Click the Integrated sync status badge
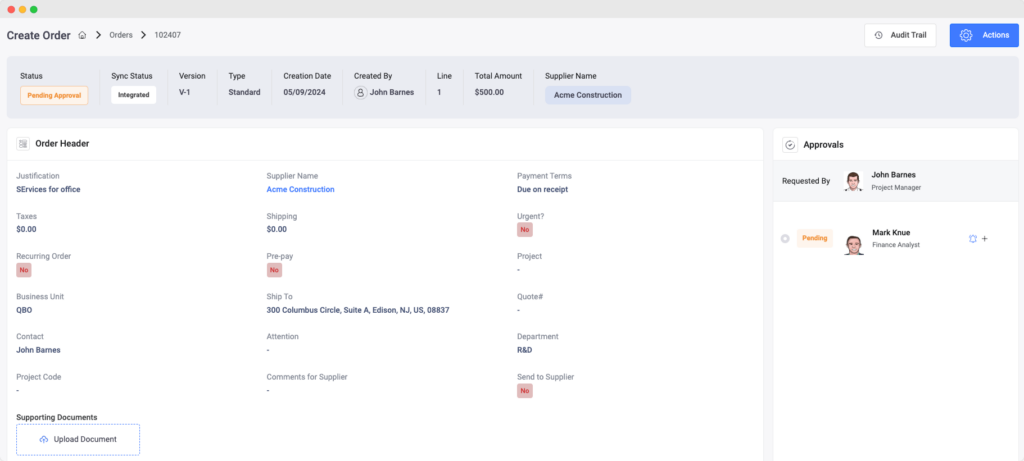 133,95
